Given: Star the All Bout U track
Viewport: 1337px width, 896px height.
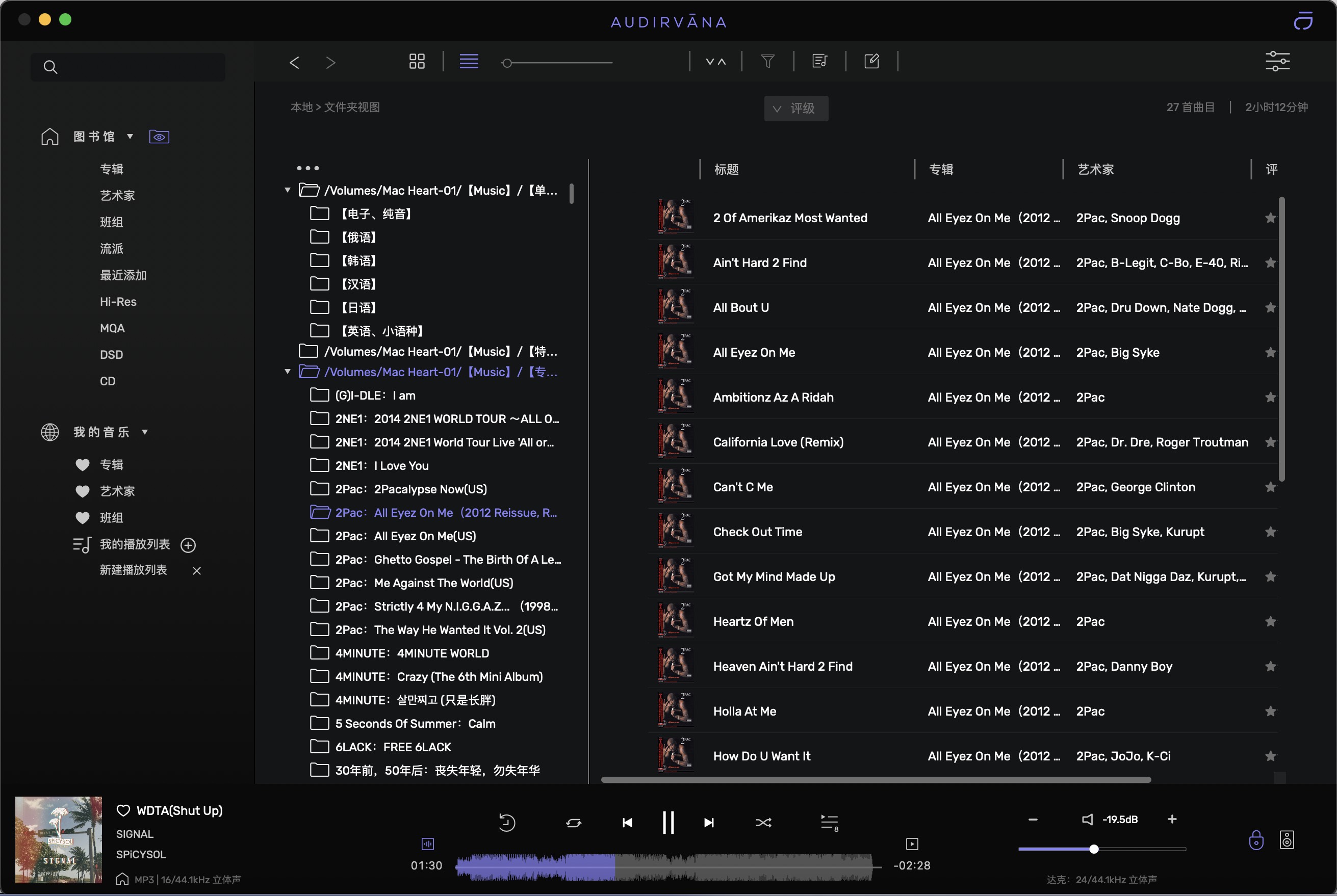Looking at the screenshot, I should (x=1270, y=307).
